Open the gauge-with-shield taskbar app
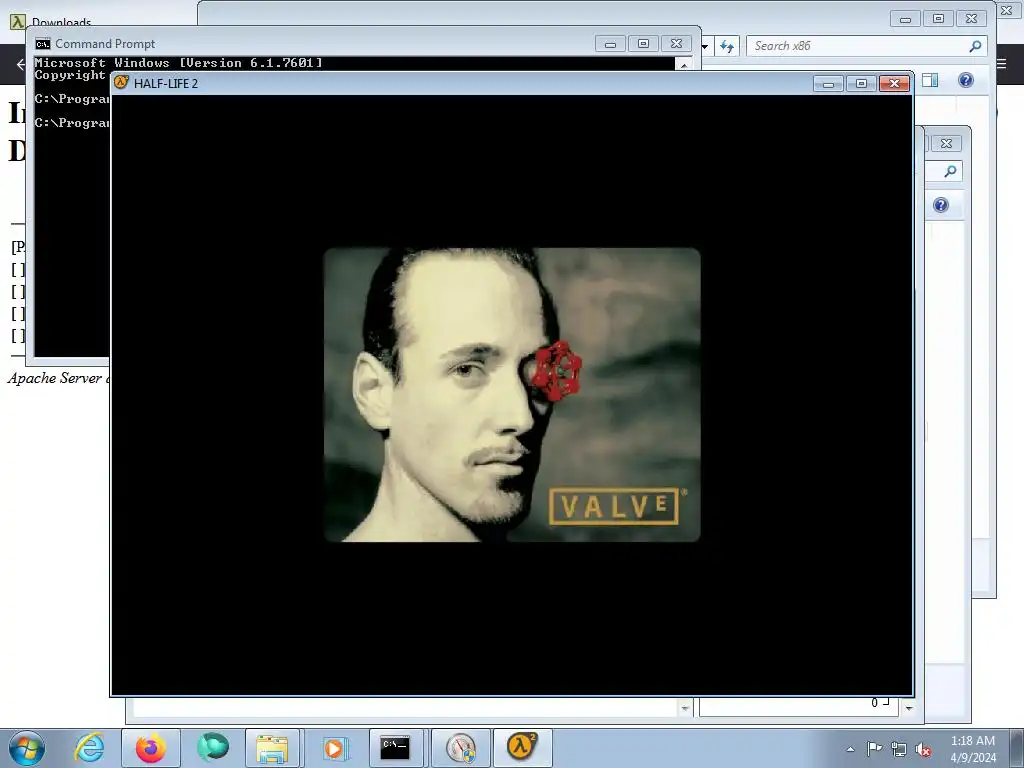This screenshot has width=1024, height=768. click(461, 748)
